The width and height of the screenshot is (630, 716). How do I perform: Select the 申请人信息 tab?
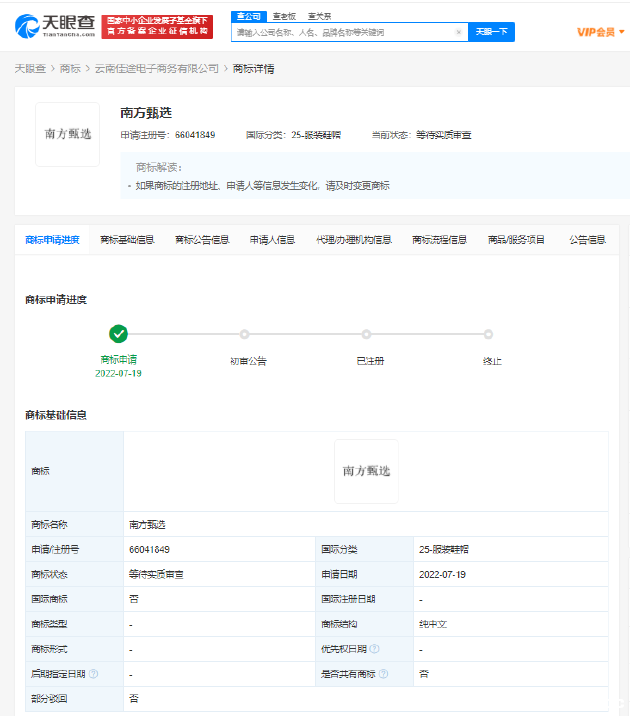coord(272,240)
